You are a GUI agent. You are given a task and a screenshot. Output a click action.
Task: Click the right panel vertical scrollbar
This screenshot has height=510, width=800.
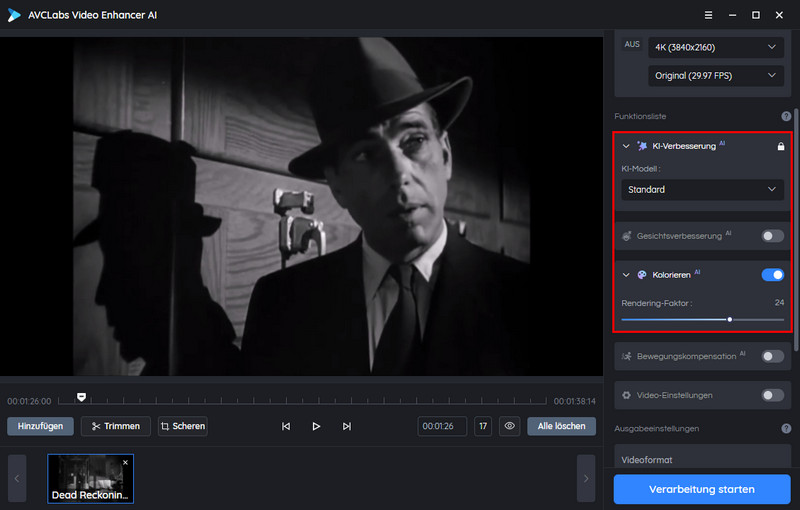[796, 230]
